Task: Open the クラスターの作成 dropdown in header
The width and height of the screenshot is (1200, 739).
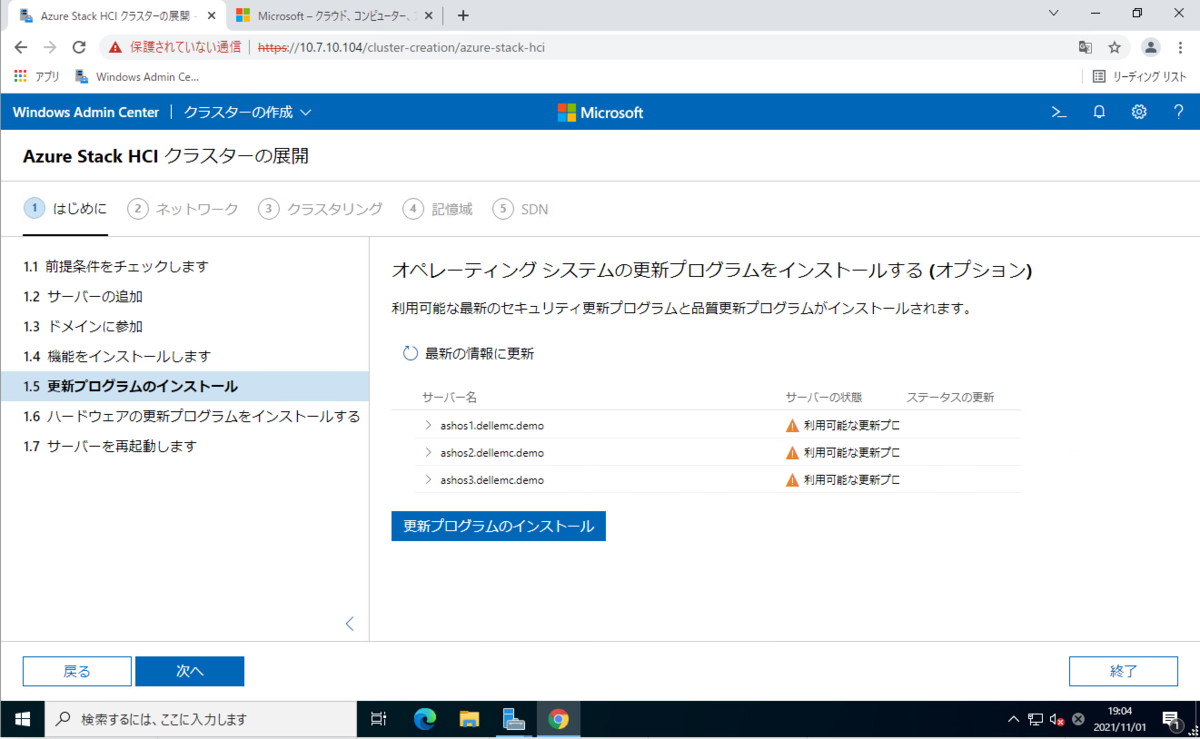Action: 247,112
